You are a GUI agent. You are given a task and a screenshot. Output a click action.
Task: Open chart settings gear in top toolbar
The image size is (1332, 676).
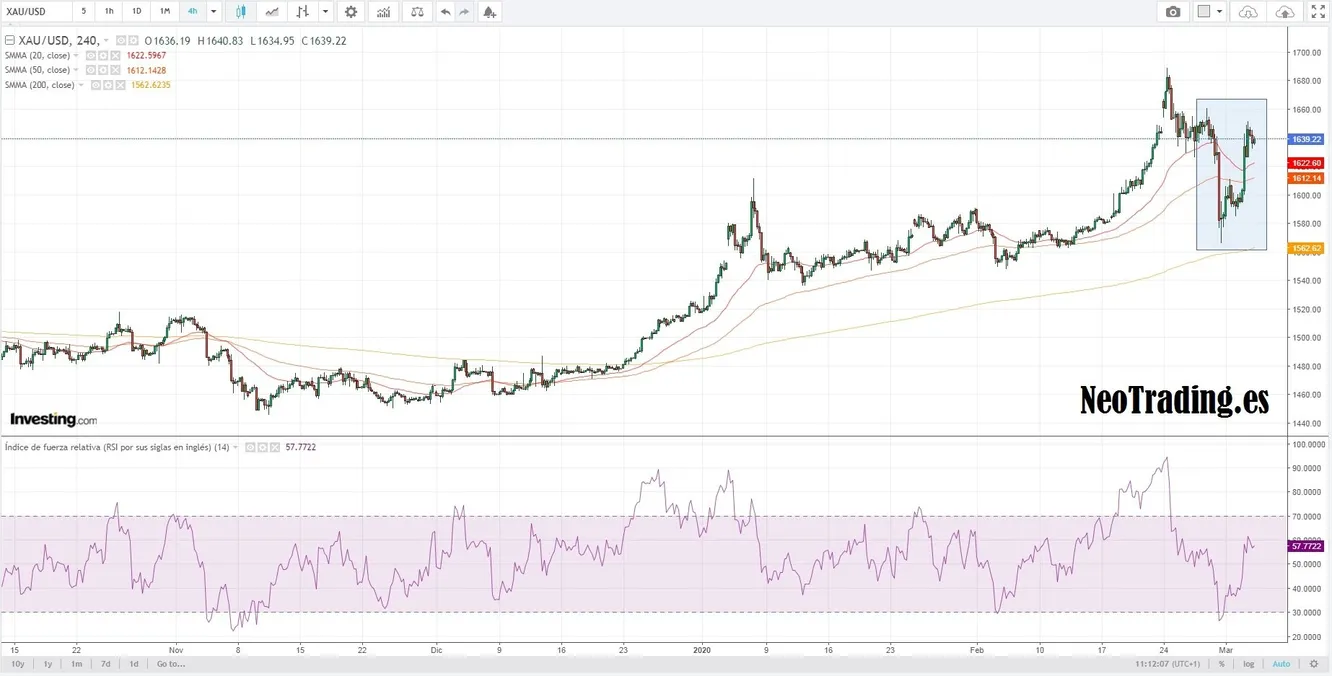pos(350,12)
